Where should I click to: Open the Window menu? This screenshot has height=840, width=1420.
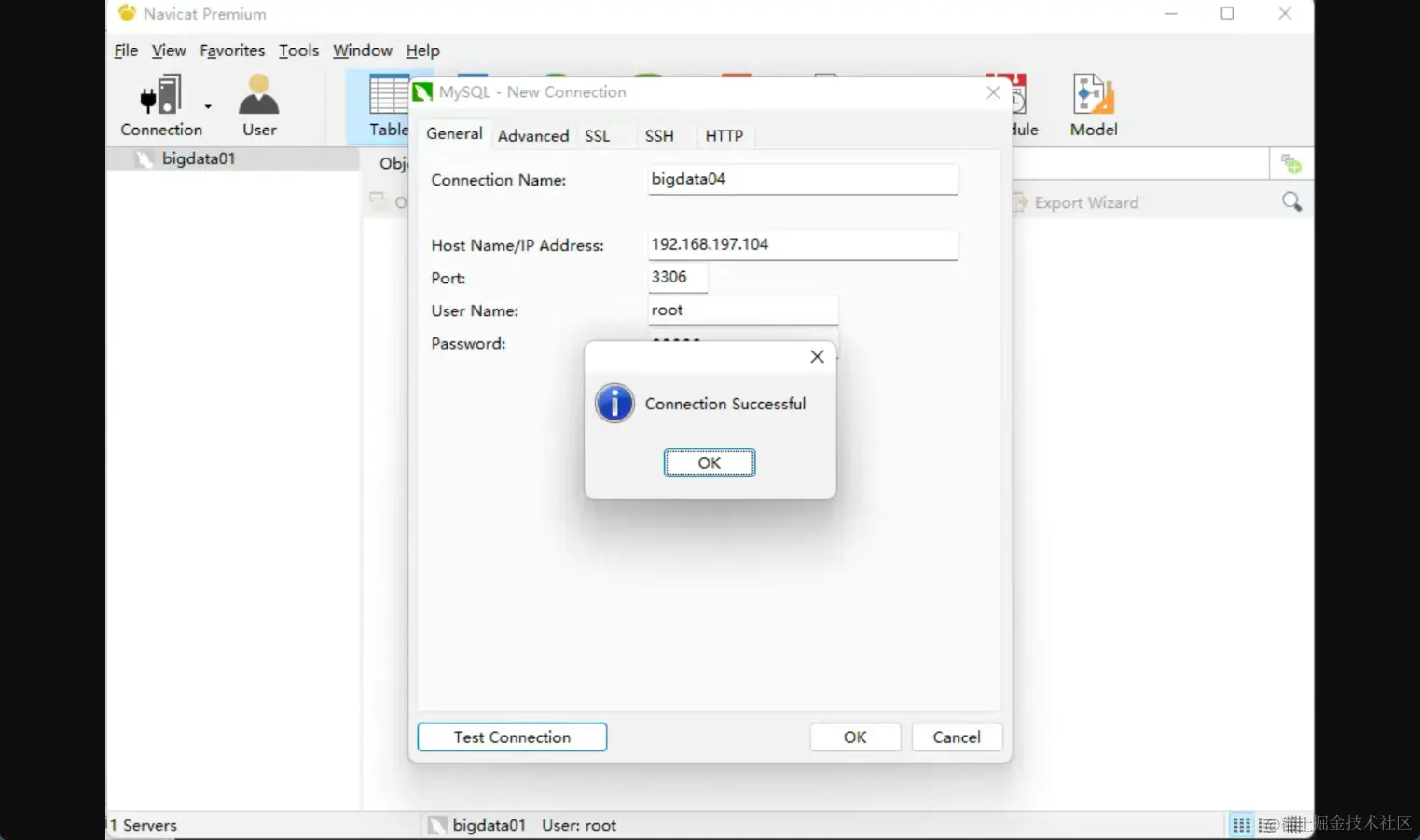pyautogui.click(x=363, y=50)
